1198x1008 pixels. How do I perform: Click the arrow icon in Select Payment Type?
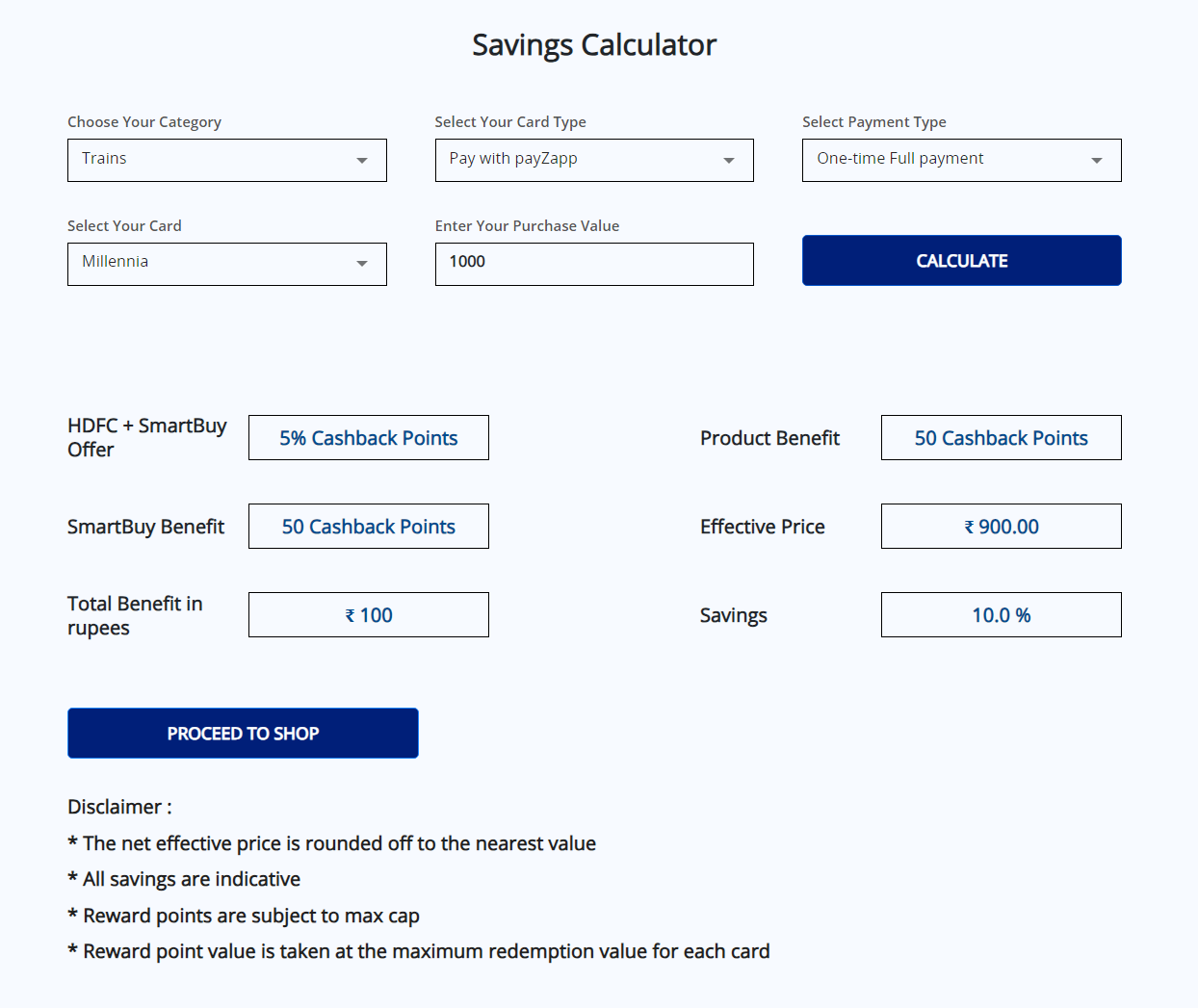[x=1096, y=161]
